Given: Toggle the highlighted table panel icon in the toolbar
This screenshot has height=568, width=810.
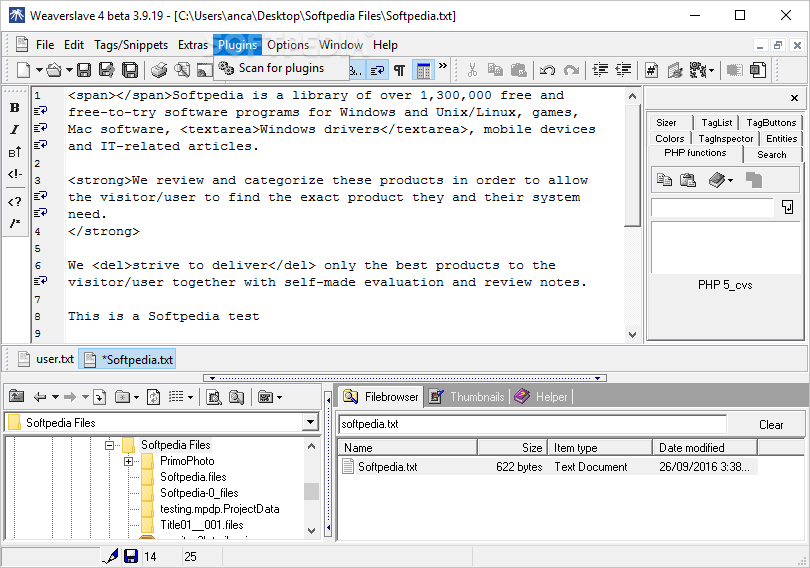Looking at the screenshot, I should point(423,70).
